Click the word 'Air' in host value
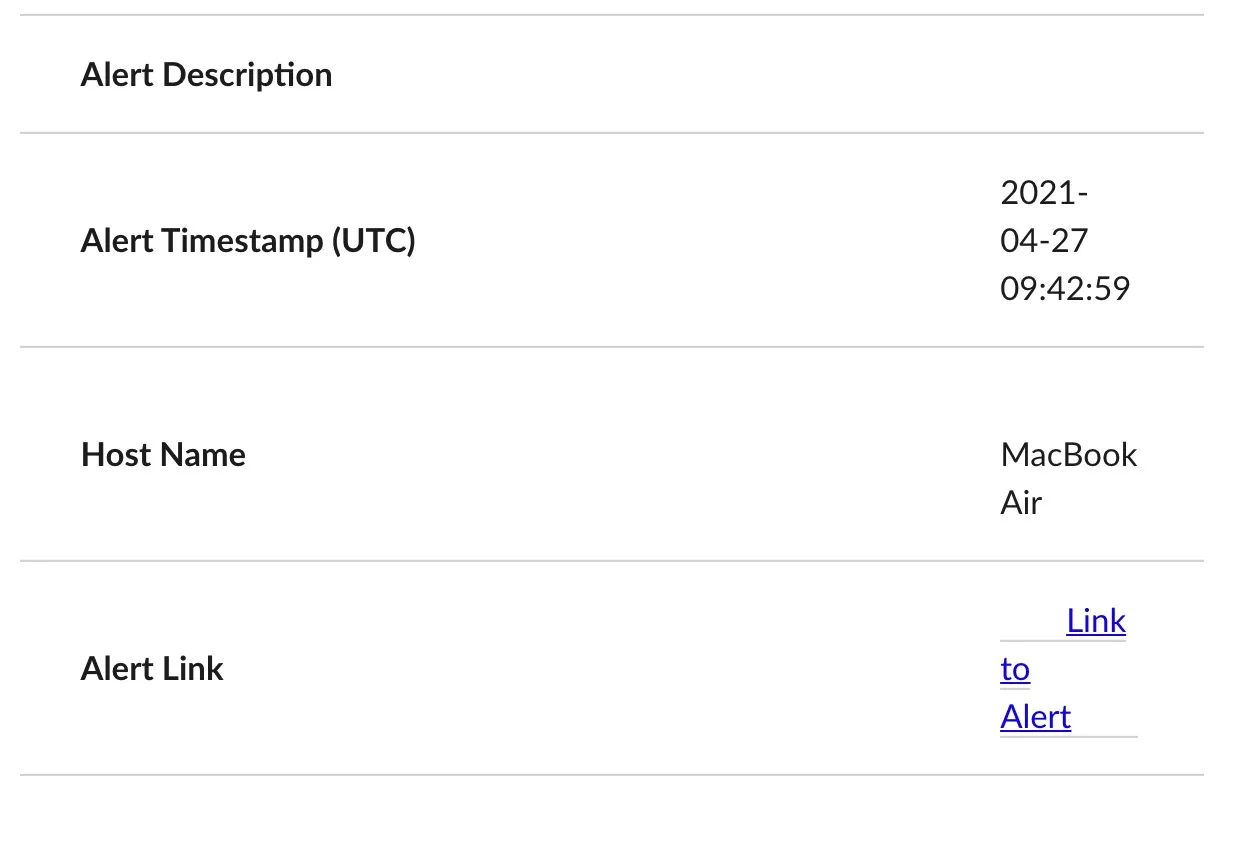Screen dimensions: 1260x842 (1020, 503)
